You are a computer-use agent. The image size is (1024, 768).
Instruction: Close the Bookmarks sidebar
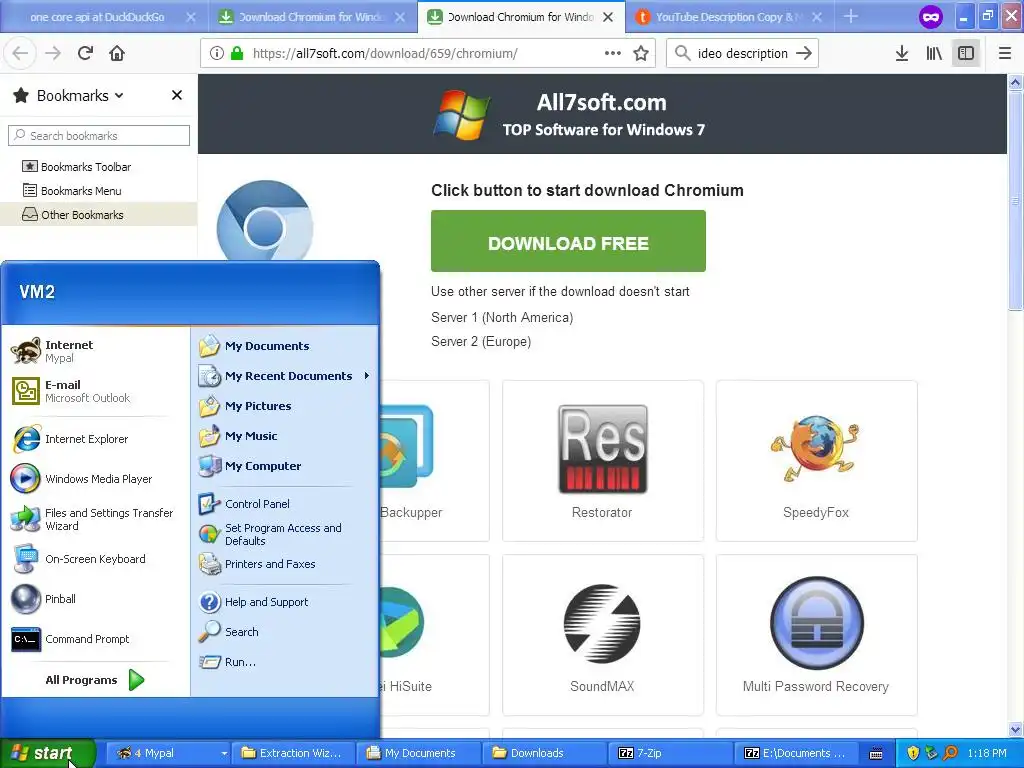[176, 95]
